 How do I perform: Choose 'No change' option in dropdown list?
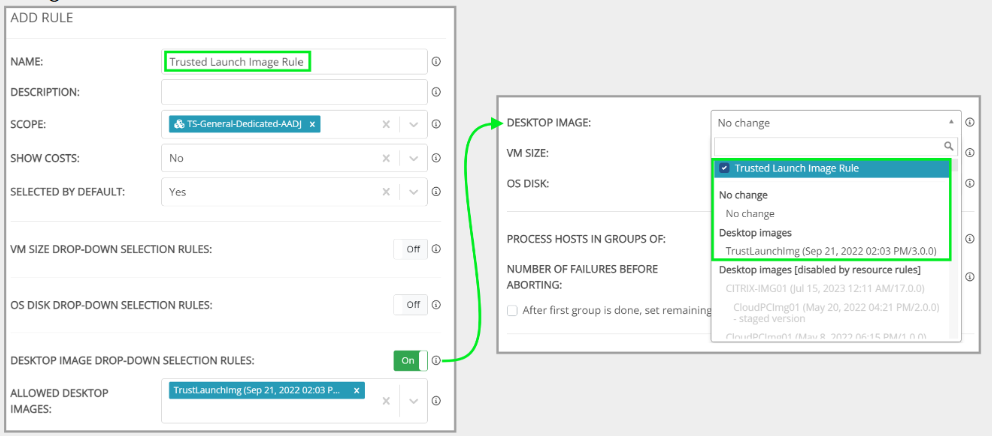[750, 214]
